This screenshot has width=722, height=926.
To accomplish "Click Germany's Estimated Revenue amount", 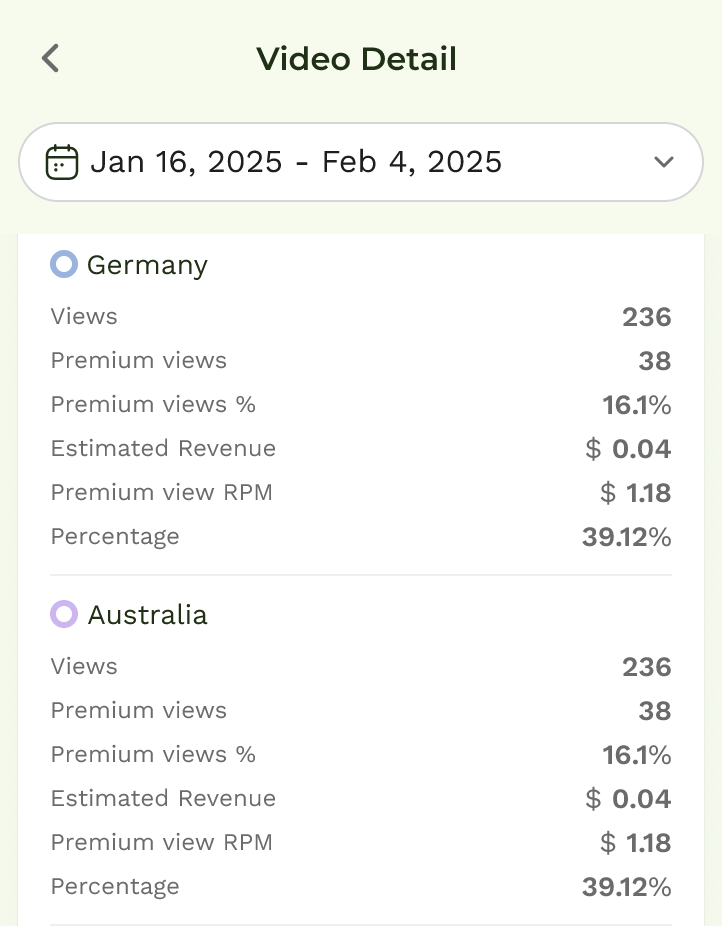I will click(x=628, y=449).
